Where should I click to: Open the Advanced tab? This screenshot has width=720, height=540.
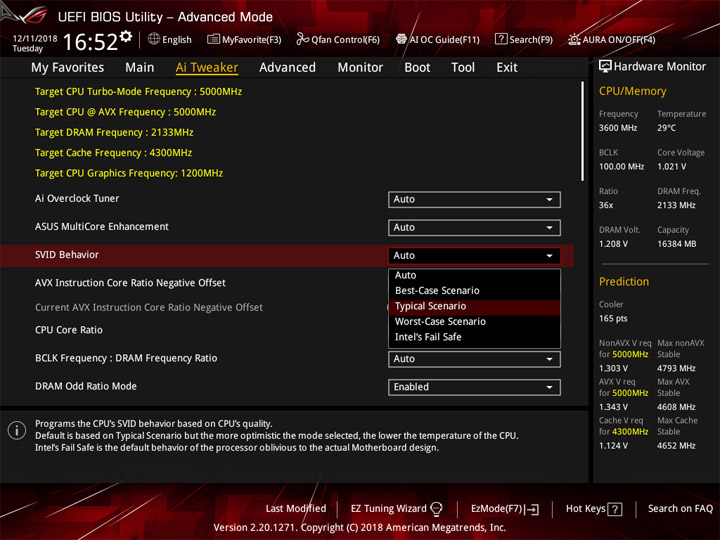(287, 68)
